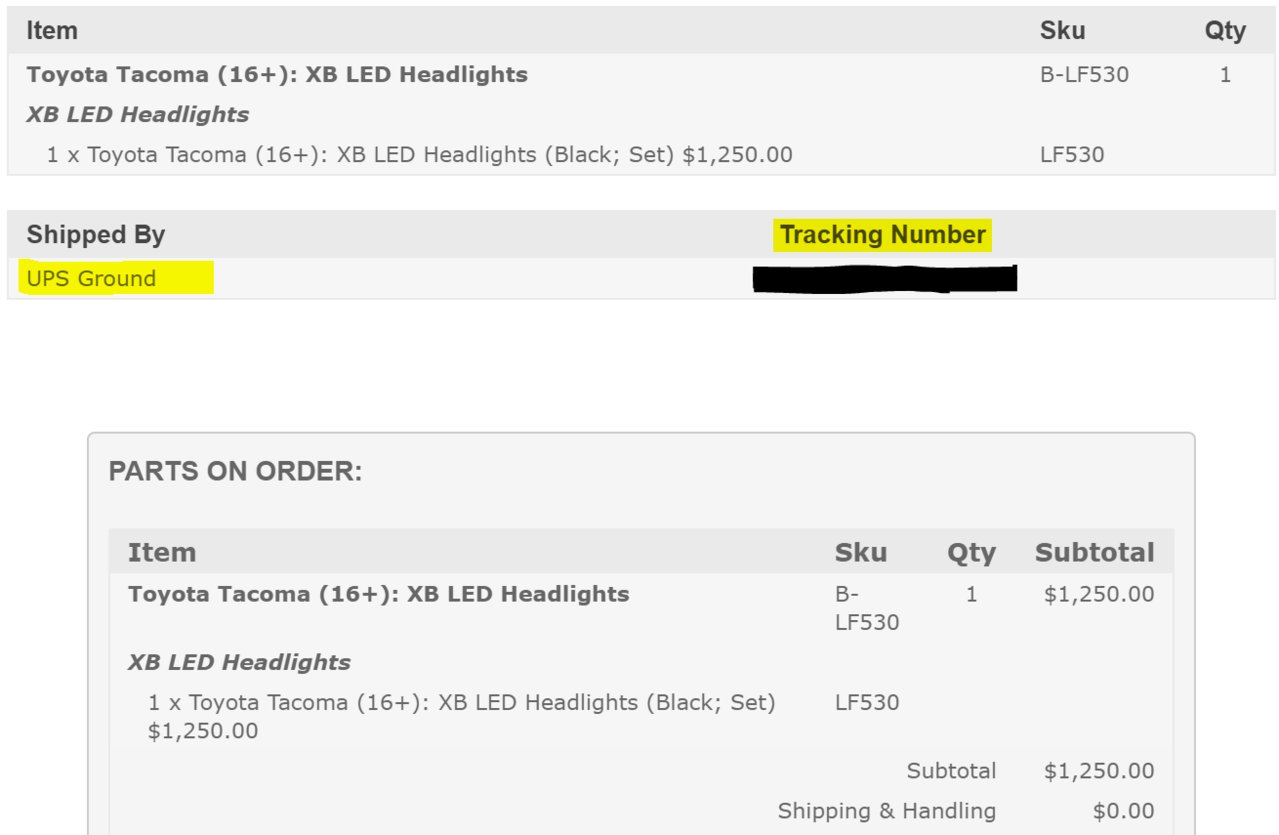Click the highlighted Tracking Number header
This screenshot has width=1279, height=835.
(x=883, y=235)
